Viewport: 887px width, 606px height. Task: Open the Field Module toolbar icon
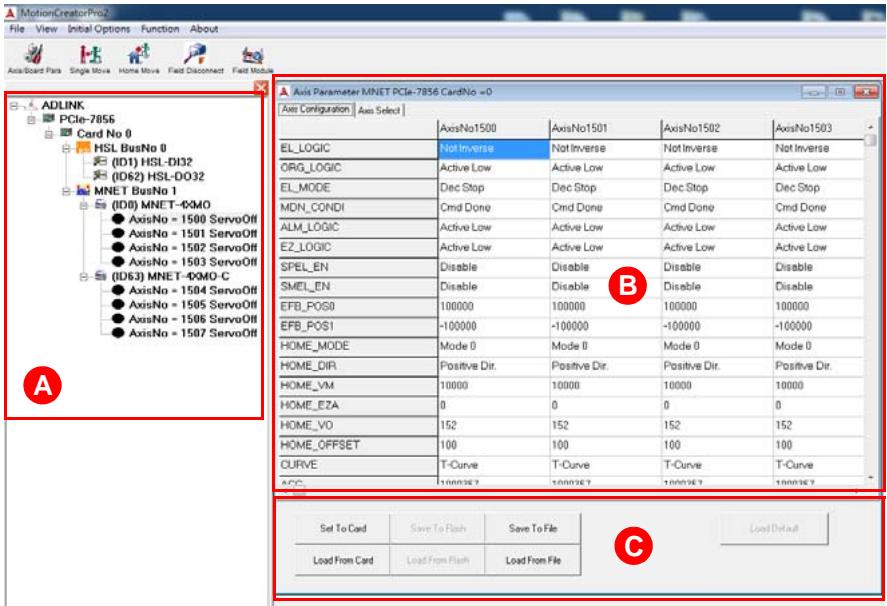[253, 54]
